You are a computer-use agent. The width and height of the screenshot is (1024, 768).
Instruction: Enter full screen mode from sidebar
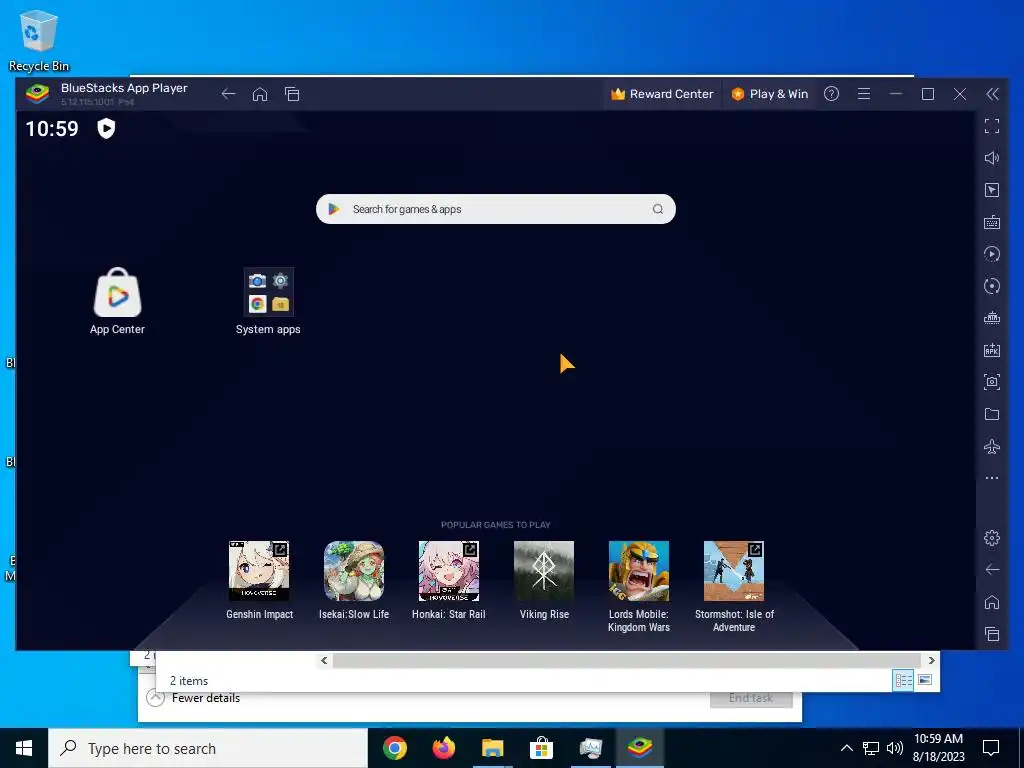[992, 126]
